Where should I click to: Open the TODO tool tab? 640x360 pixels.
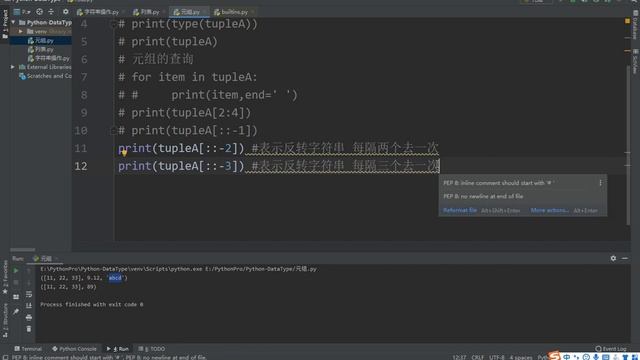152,349
